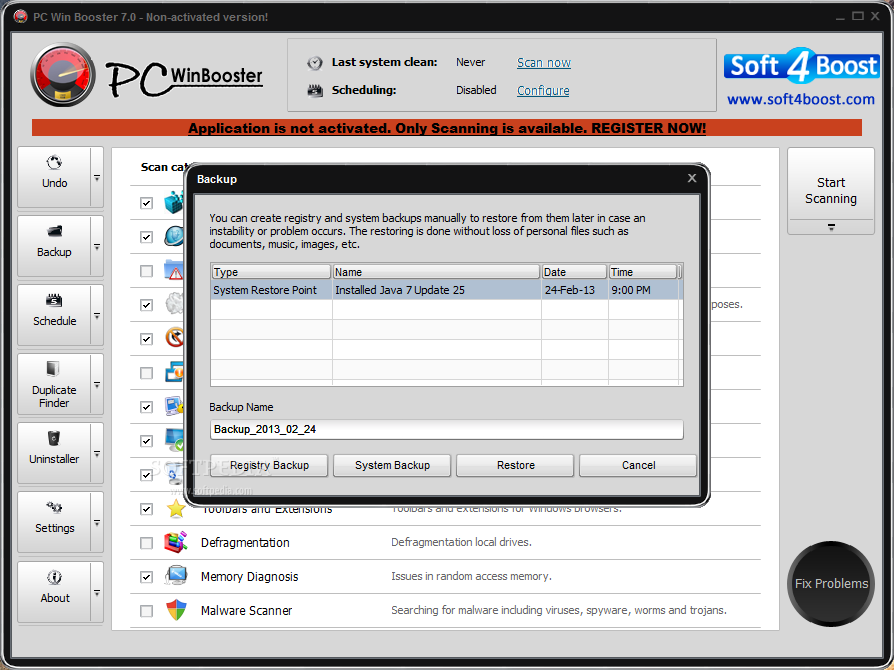Click the clock icon beside Last system clean
Screen dimensions: 894x670
[x=315, y=63]
